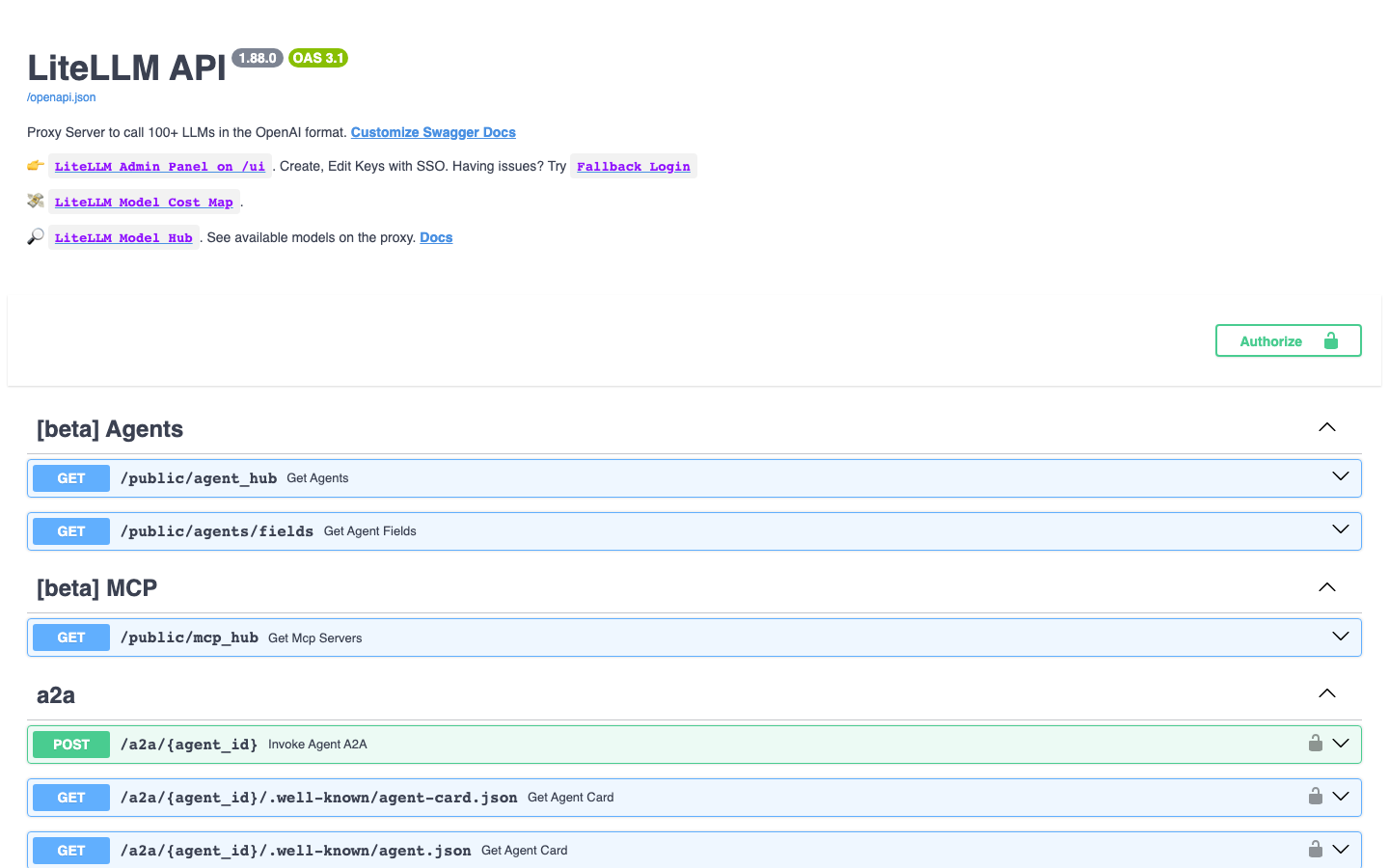Image resolution: width=1389 pixels, height=868 pixels.
Task: Collapse the [beta] MCP section chevron
Action: point(1327,587)
